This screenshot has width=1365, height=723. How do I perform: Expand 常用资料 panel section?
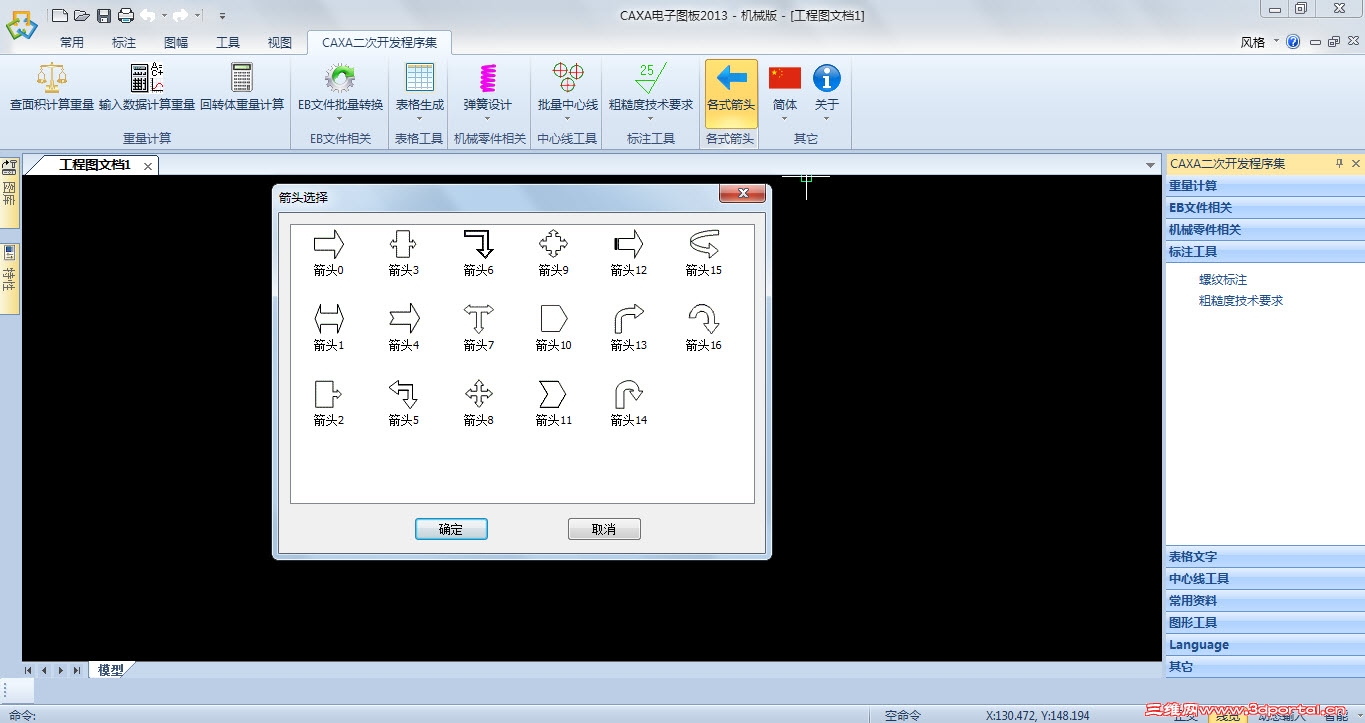pos(1264,601)
